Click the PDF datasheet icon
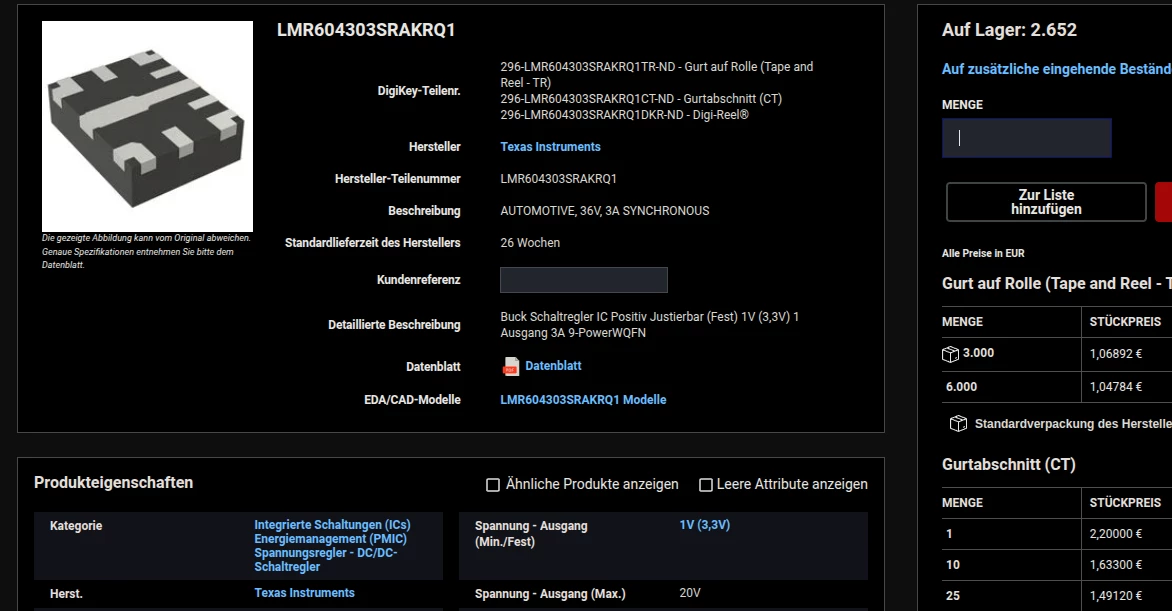This screenshot has height=611, width=1172. (x=511, y=366)
